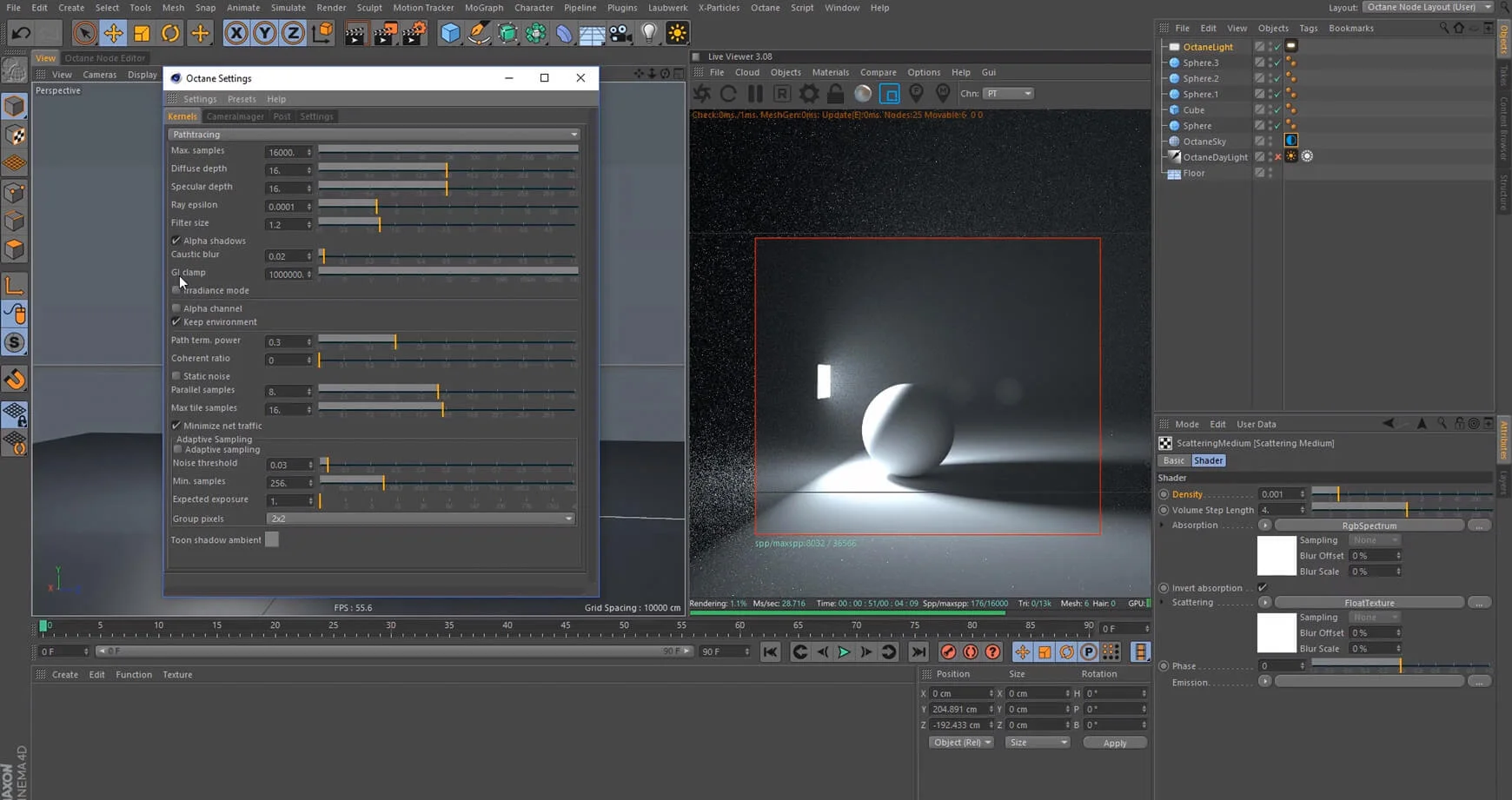
Task: Toggle Y axis lock
Action: pyautogui.click(x=264, y=33)
